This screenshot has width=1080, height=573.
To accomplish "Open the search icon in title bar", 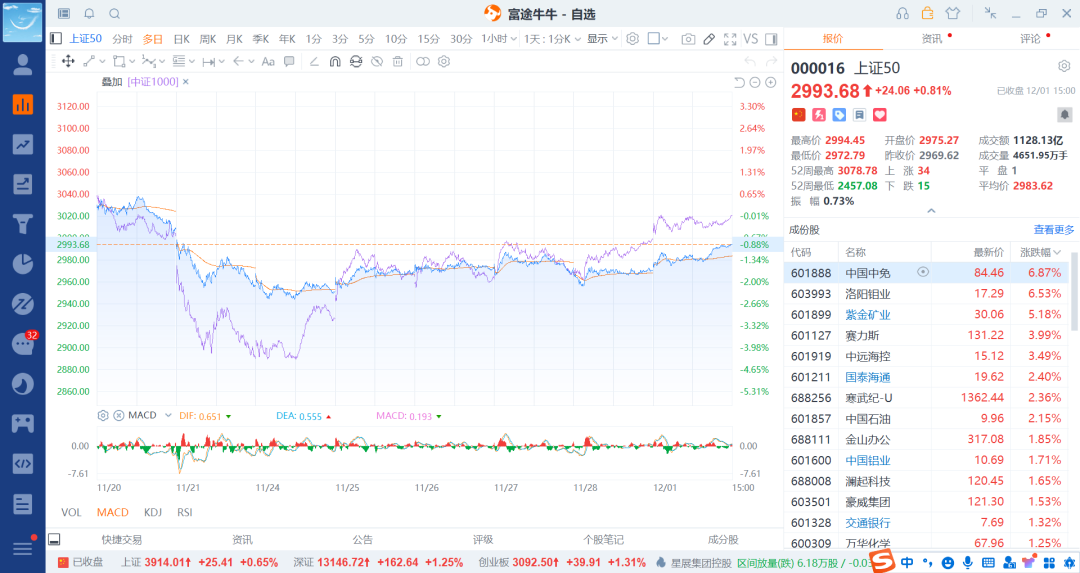I will pyautogui.click(x=114, y=13).
